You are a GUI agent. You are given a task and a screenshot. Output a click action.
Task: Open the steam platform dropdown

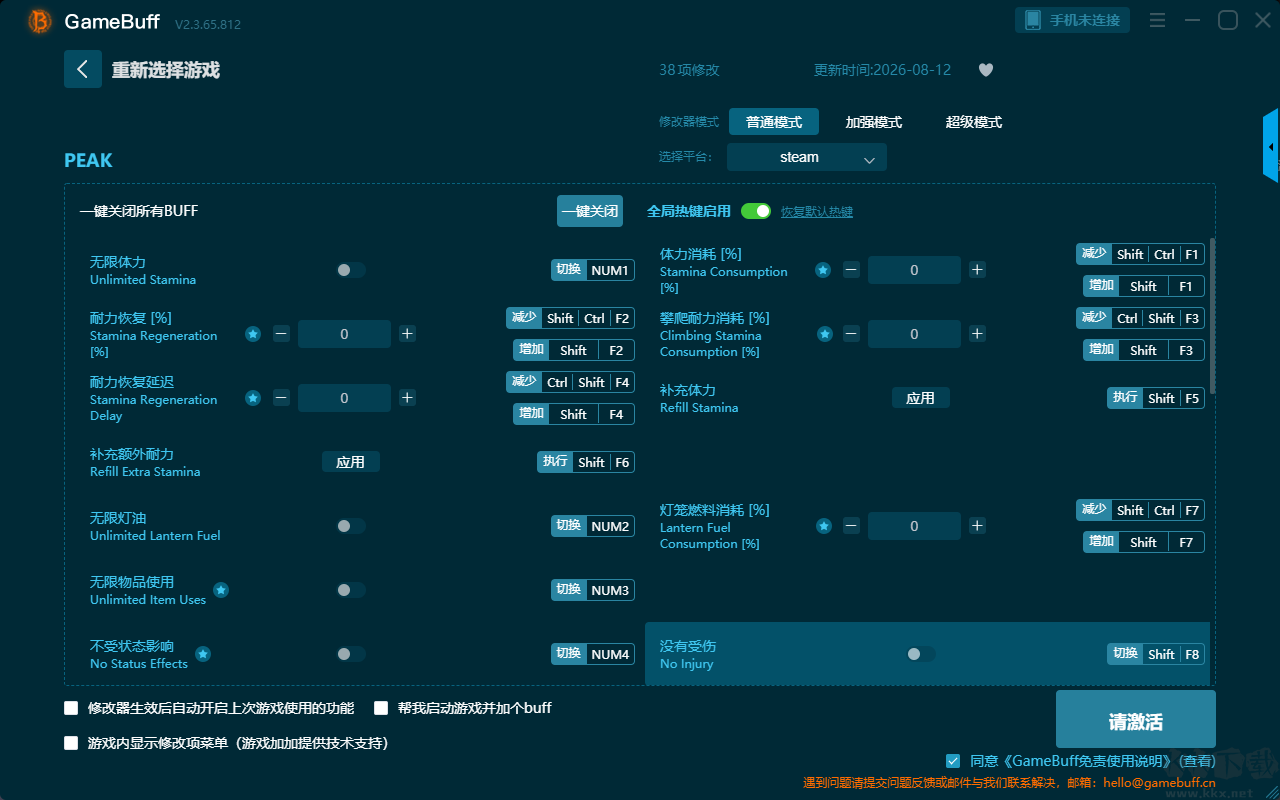pos(807,157)
